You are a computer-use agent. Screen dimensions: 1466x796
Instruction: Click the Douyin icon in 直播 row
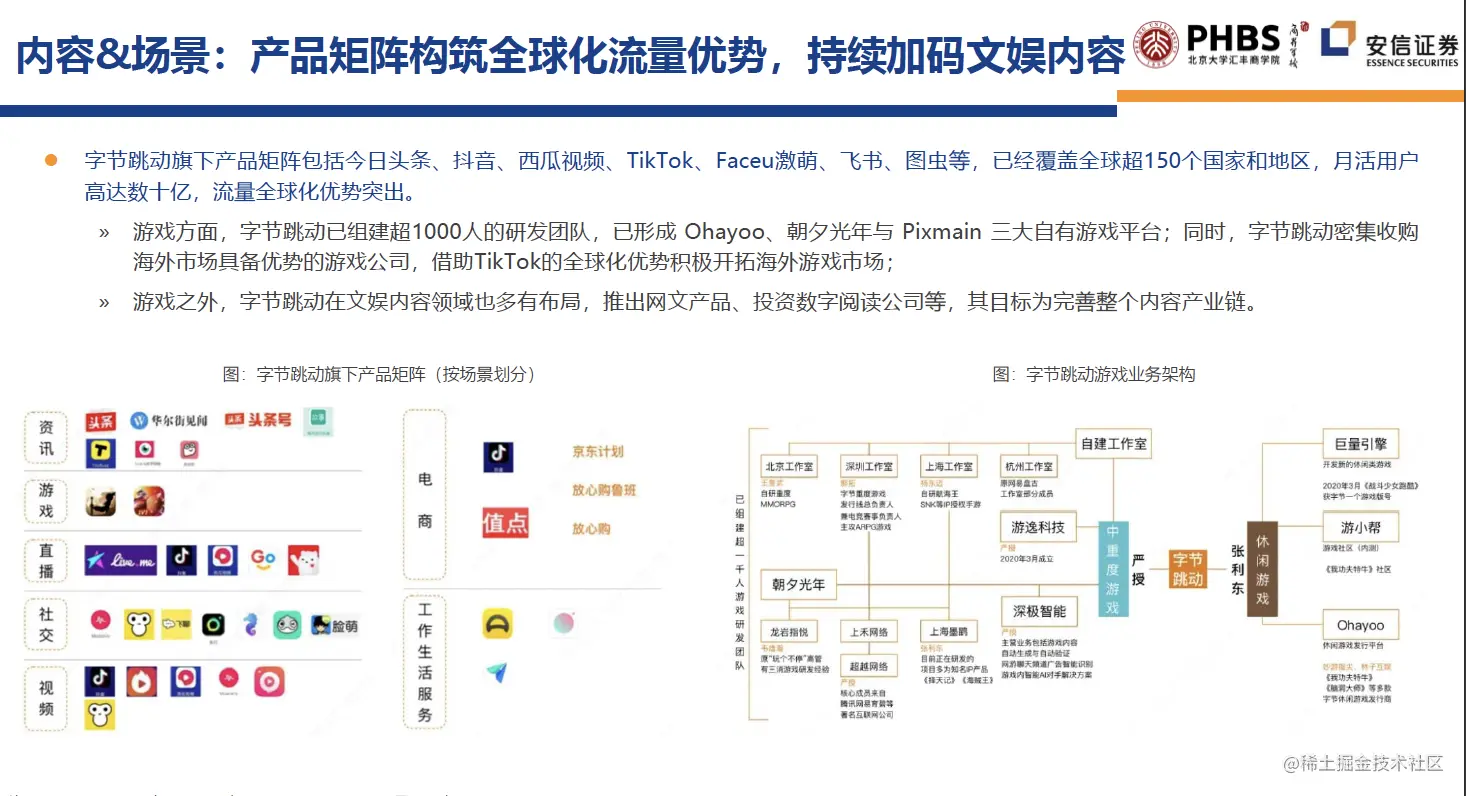(x=181, y=559)
